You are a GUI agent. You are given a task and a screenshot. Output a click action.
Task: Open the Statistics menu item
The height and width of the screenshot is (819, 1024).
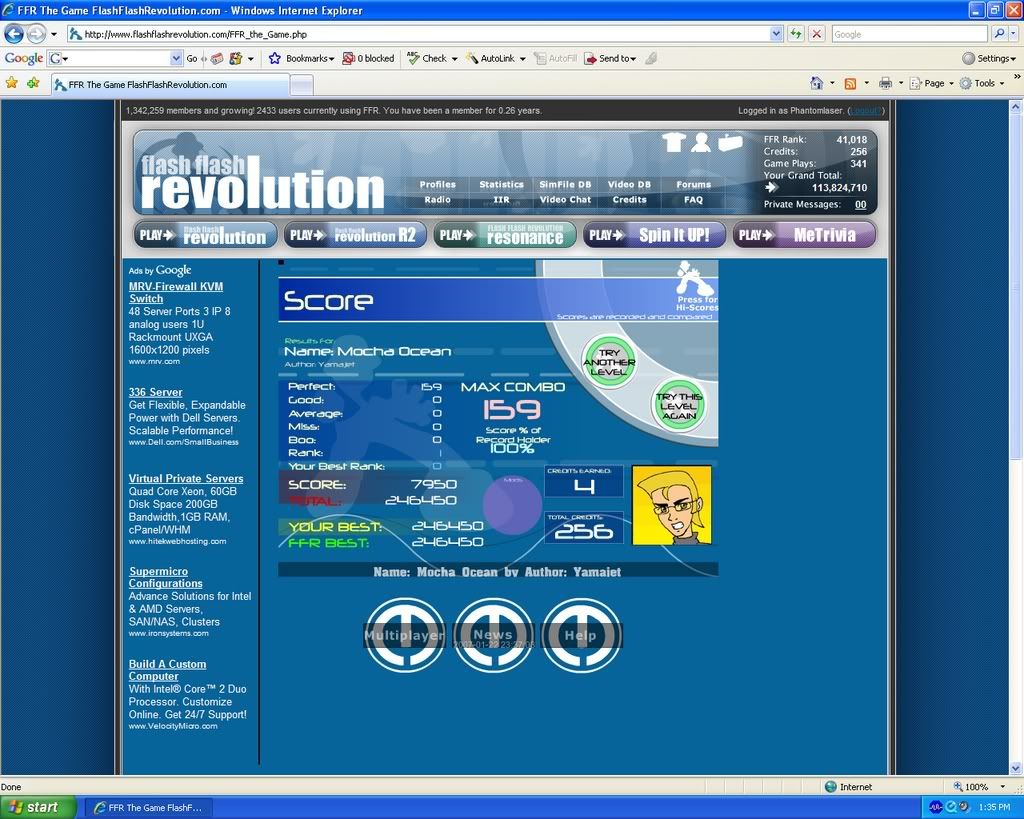pyautogui.click(x=501, y=184)
